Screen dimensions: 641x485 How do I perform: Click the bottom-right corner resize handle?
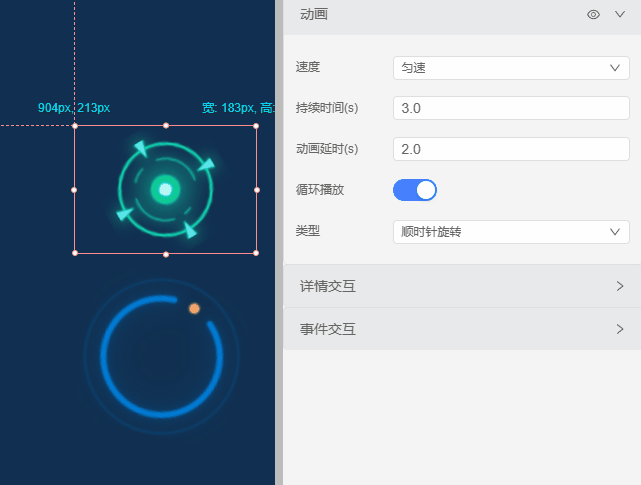[x=257, y=253]
